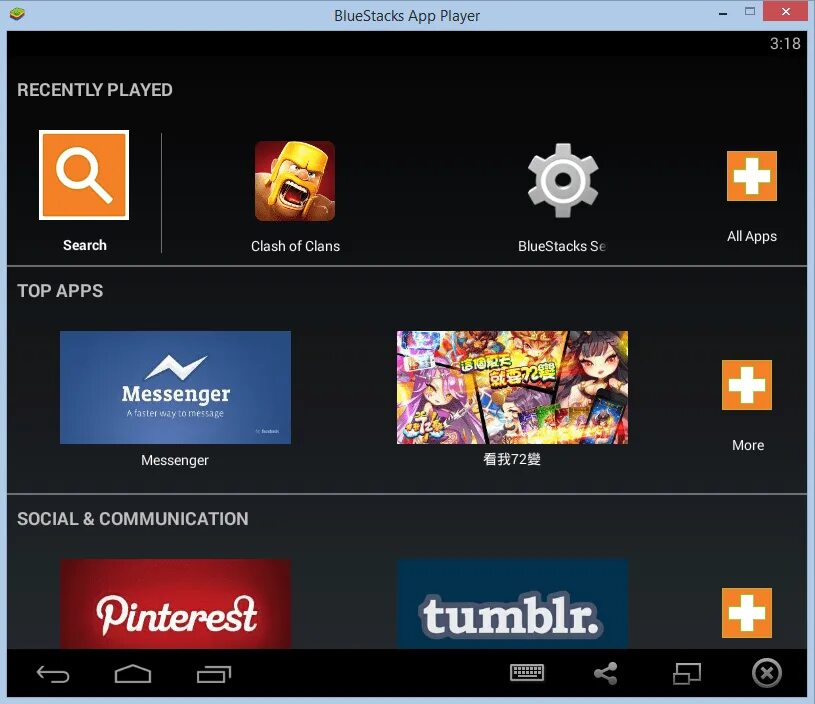
Task: Open All Apps plus icon
Action: pyautogui.click(x=752, y=176)
